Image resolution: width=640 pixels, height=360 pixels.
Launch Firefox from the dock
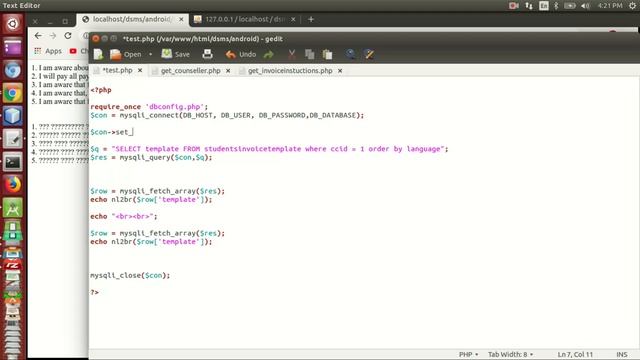coord(13,185)
